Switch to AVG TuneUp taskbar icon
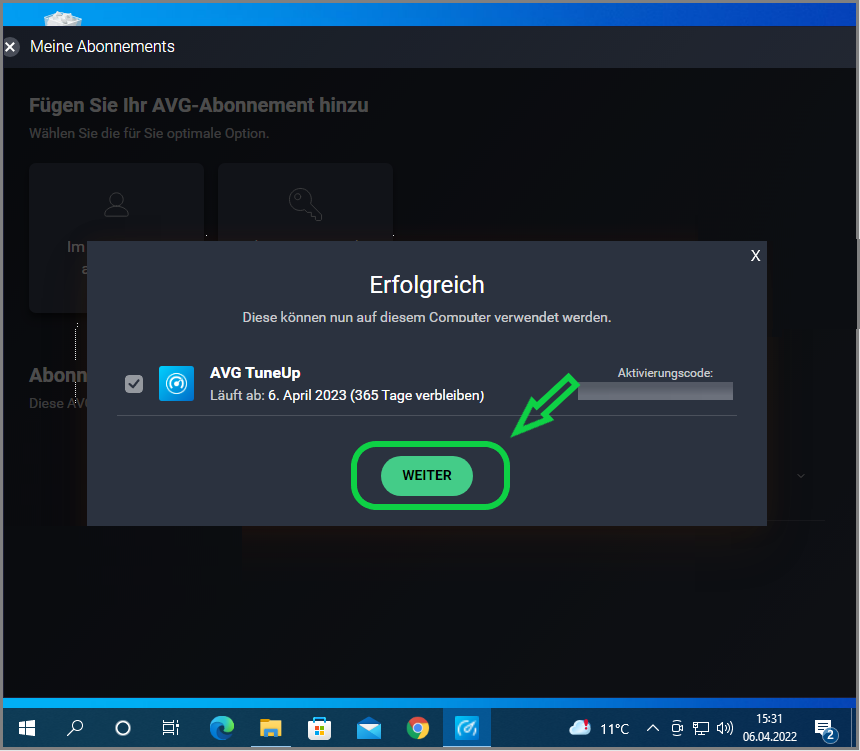 467,729
